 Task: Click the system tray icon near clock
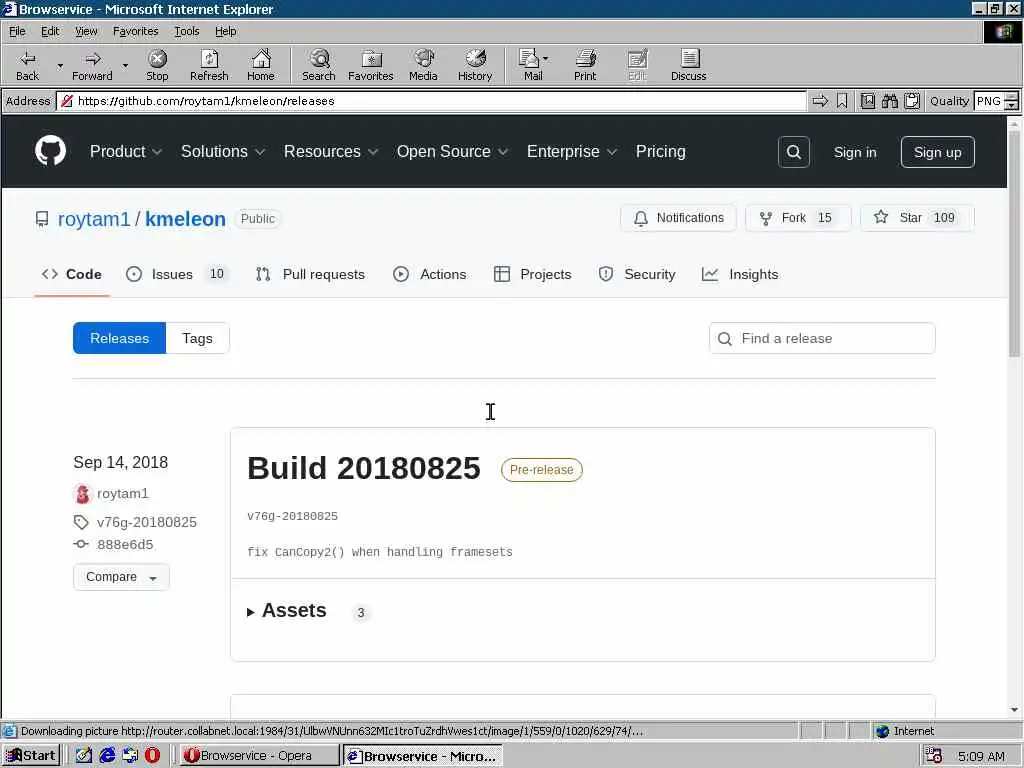tap(934, 756)
